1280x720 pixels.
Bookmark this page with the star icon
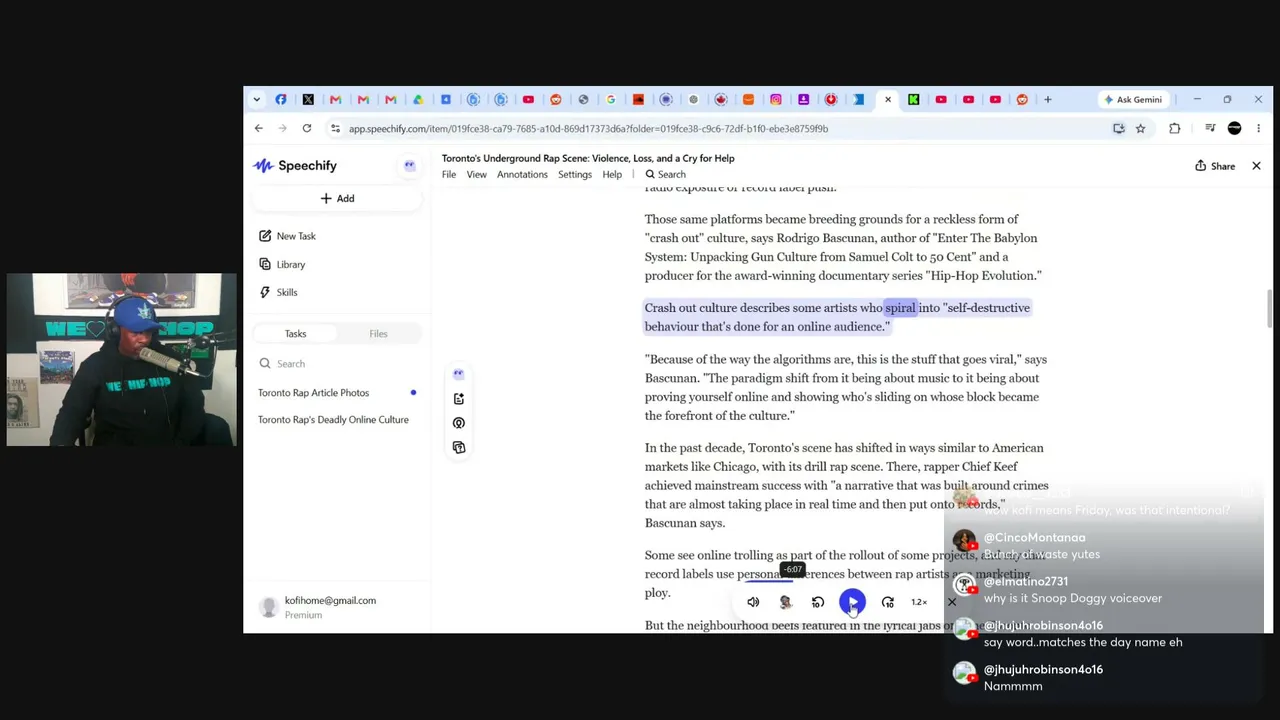pos(1140,128)
